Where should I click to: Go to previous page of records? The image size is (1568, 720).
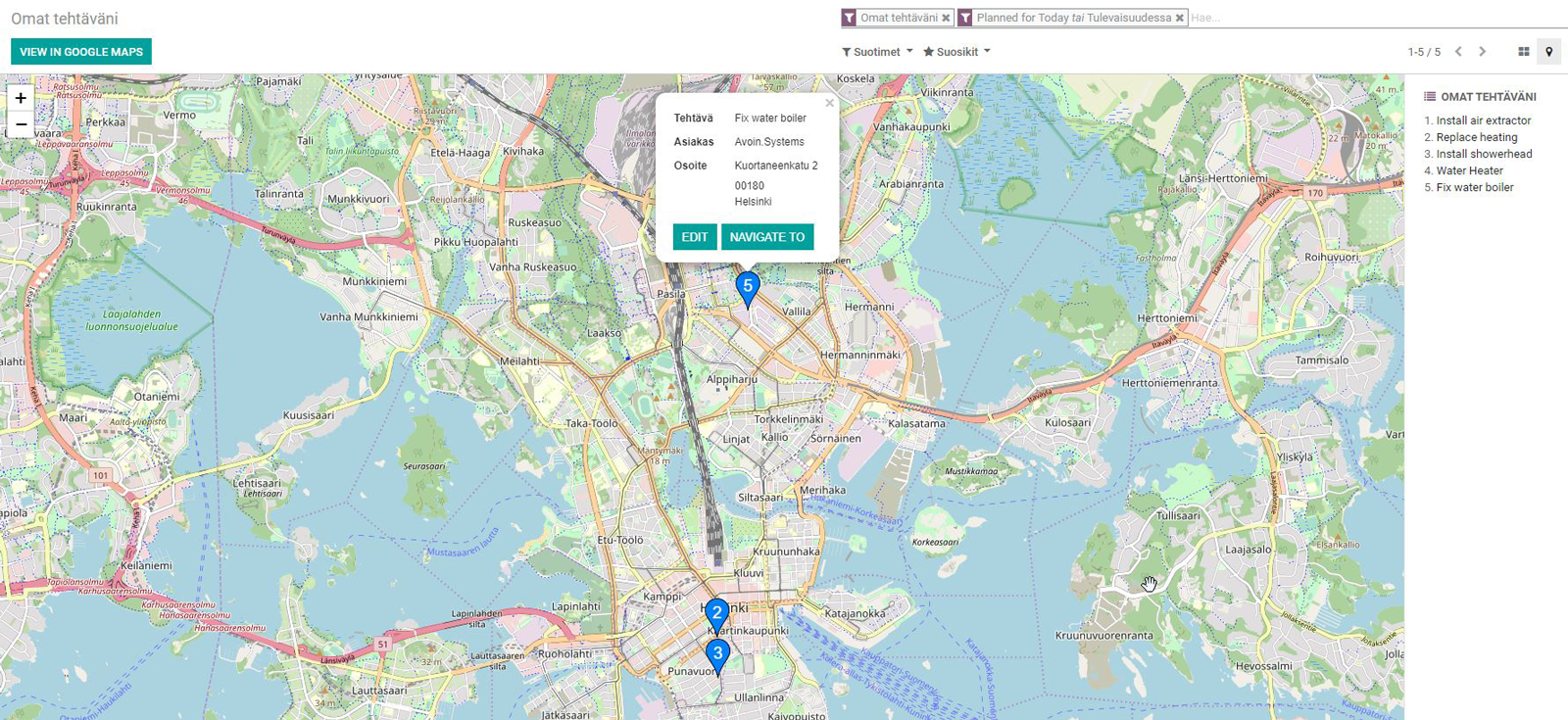pos(1458,52)
